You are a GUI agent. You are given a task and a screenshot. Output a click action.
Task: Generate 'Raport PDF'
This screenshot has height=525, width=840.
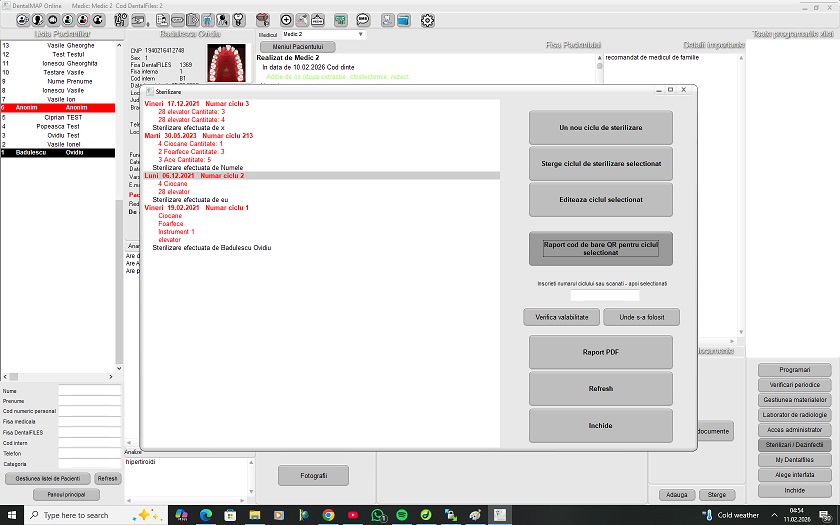point(600,352)
